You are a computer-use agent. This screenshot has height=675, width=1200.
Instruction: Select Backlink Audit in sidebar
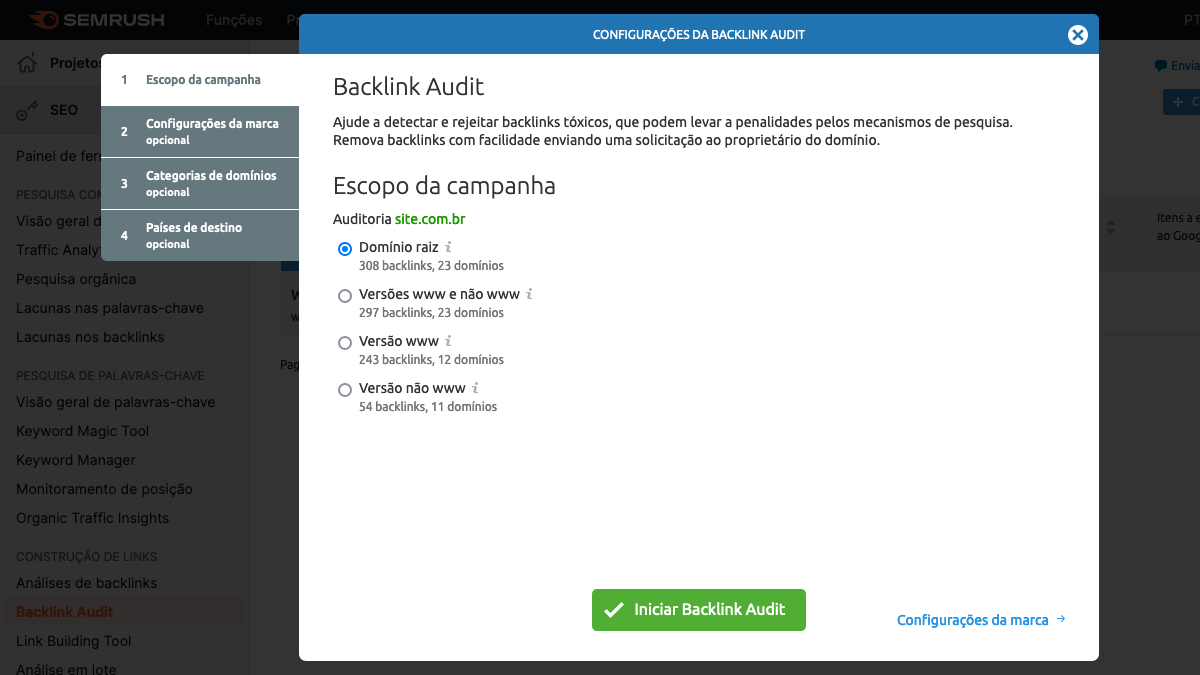point(64,612)
